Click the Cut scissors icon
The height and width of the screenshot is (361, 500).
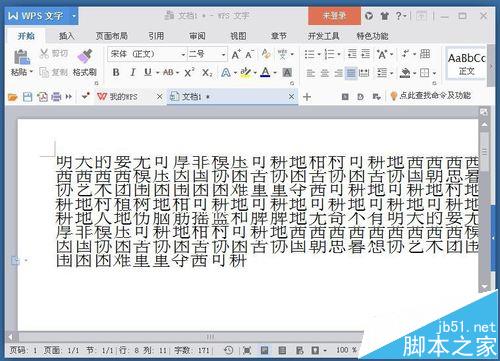(44, 53)
